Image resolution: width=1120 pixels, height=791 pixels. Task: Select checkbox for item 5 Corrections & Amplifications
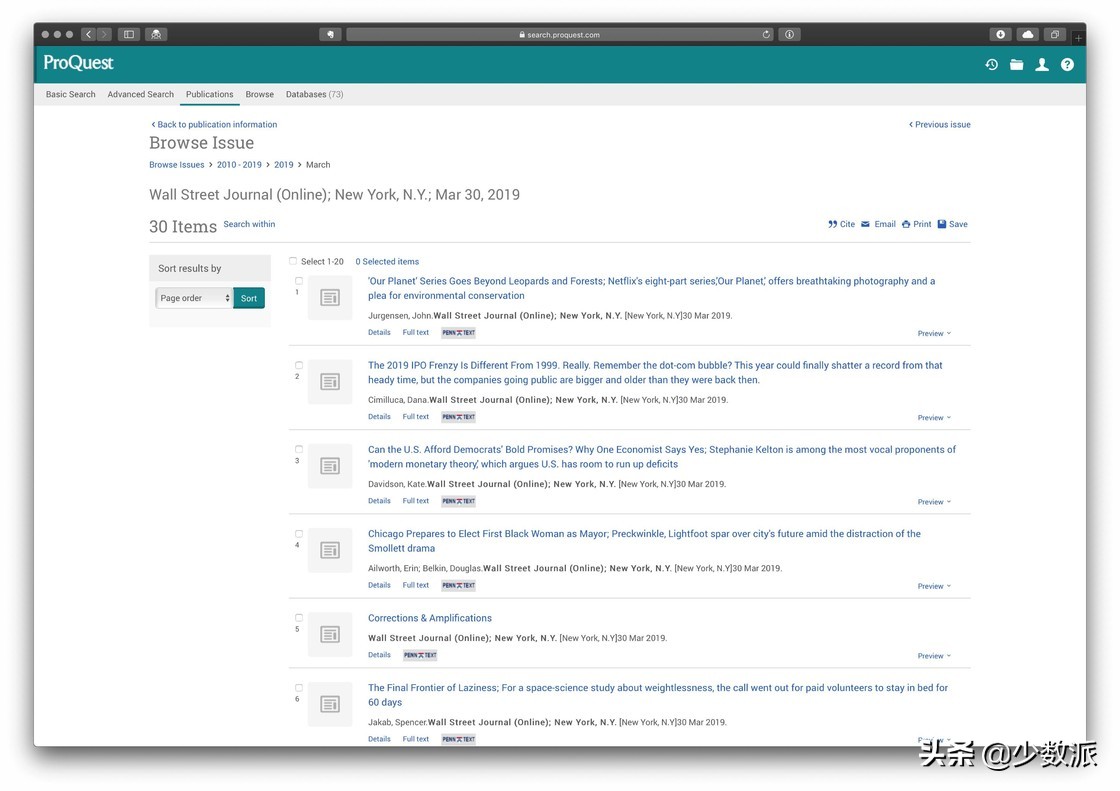[299, 618]
